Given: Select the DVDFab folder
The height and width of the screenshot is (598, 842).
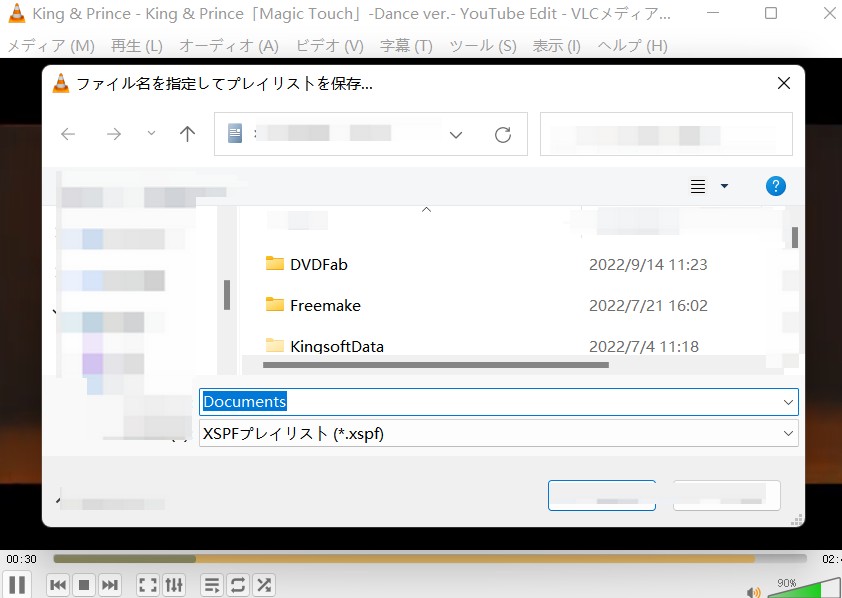Looking at the screenshot, I should coord(307,264).
